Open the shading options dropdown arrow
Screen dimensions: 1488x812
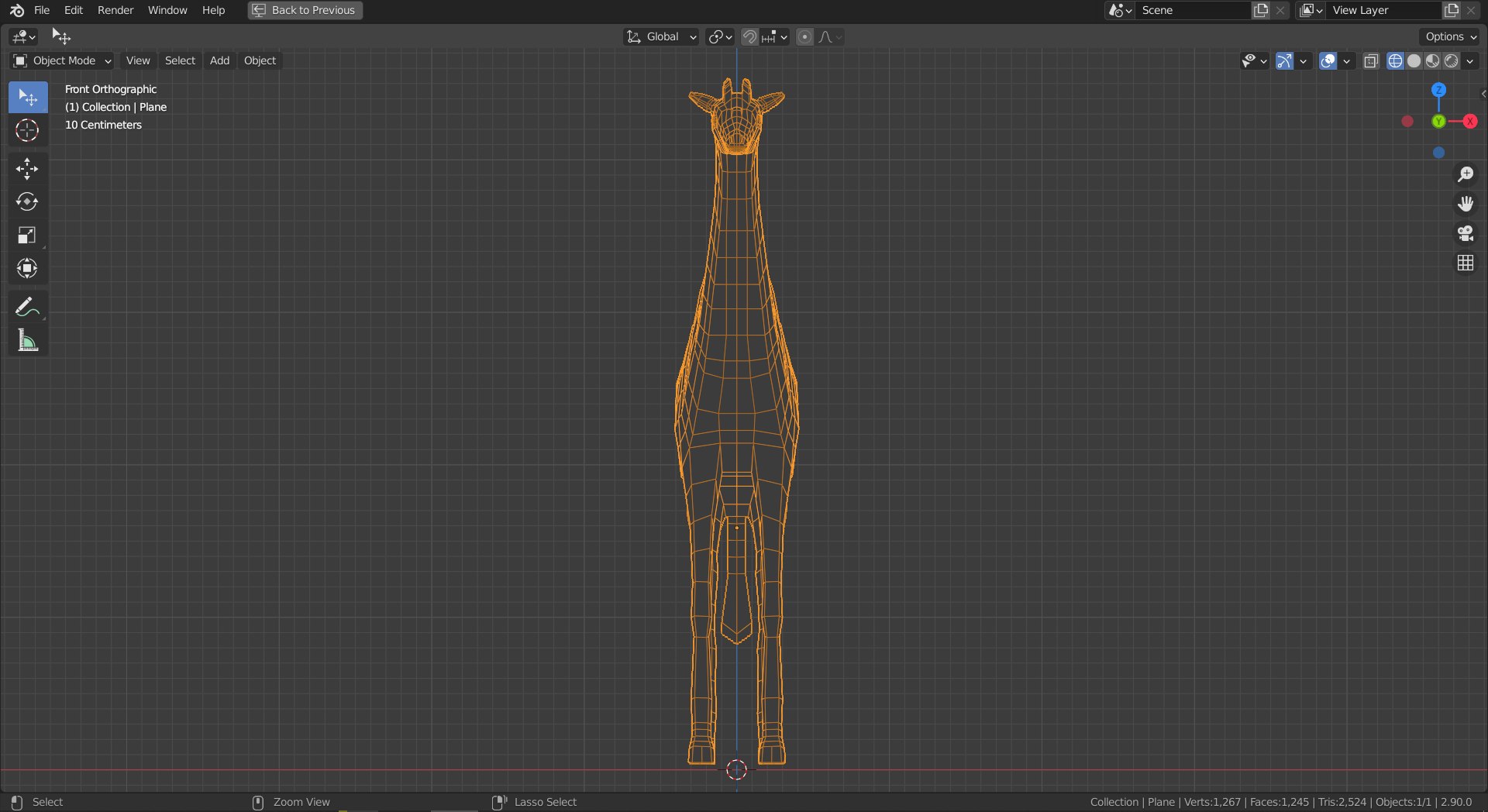(x=1470, y=60)
